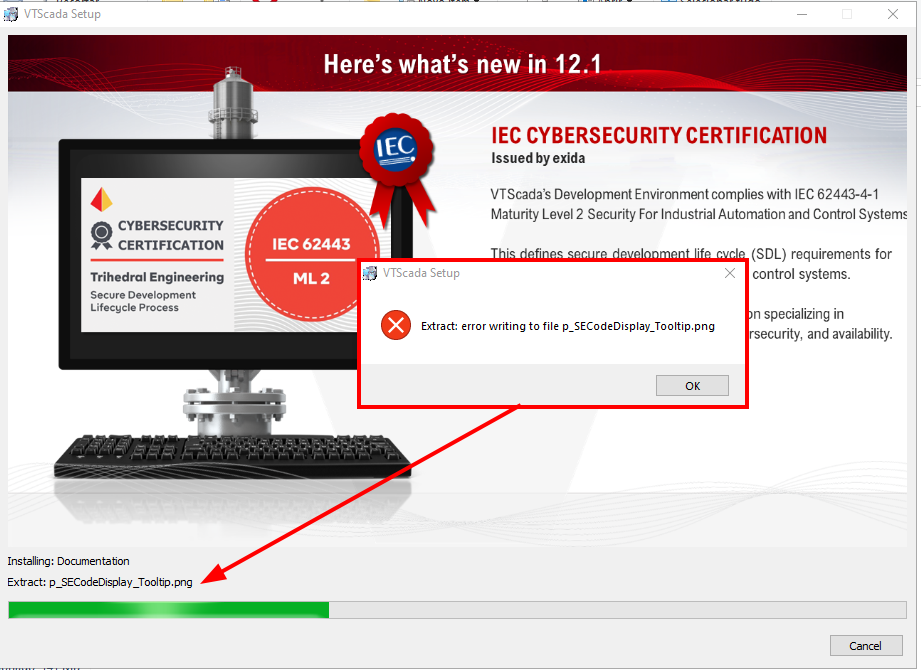Confirm the error with the OK button
921x670 pixels.
coord(692,386)
